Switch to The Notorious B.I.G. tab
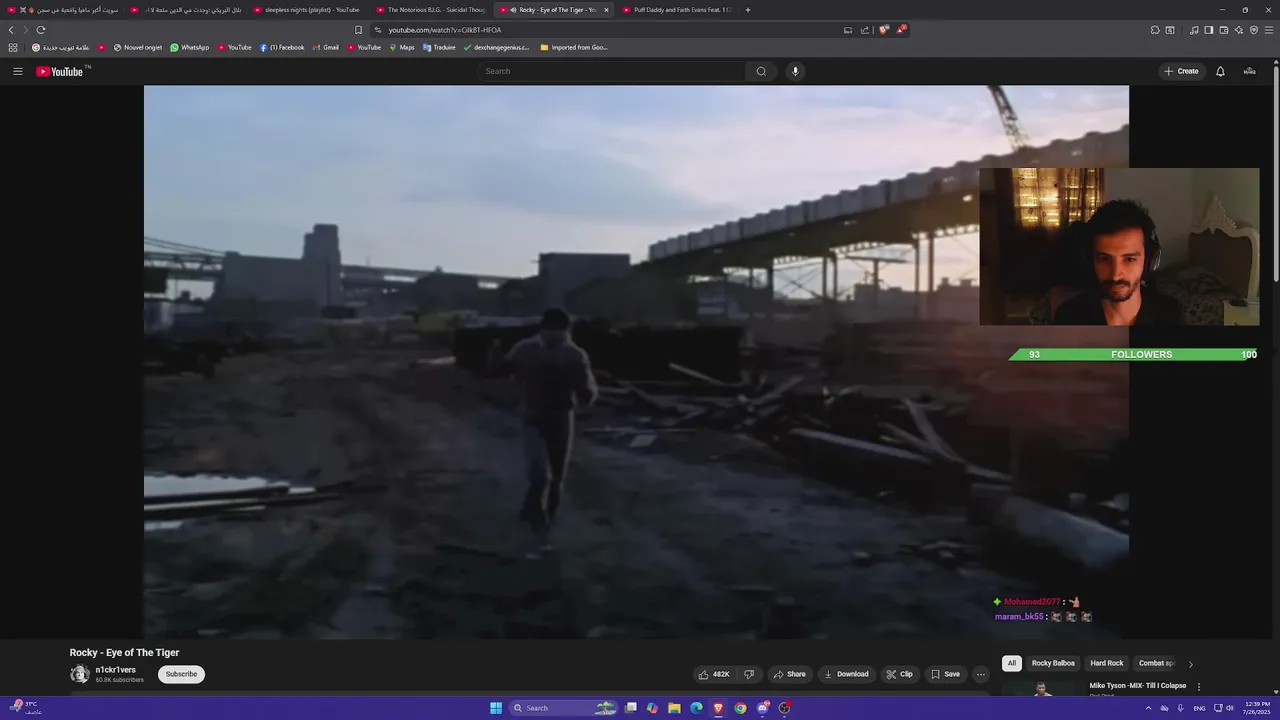The image size is (1280, 720). click(x=430, y=10)
